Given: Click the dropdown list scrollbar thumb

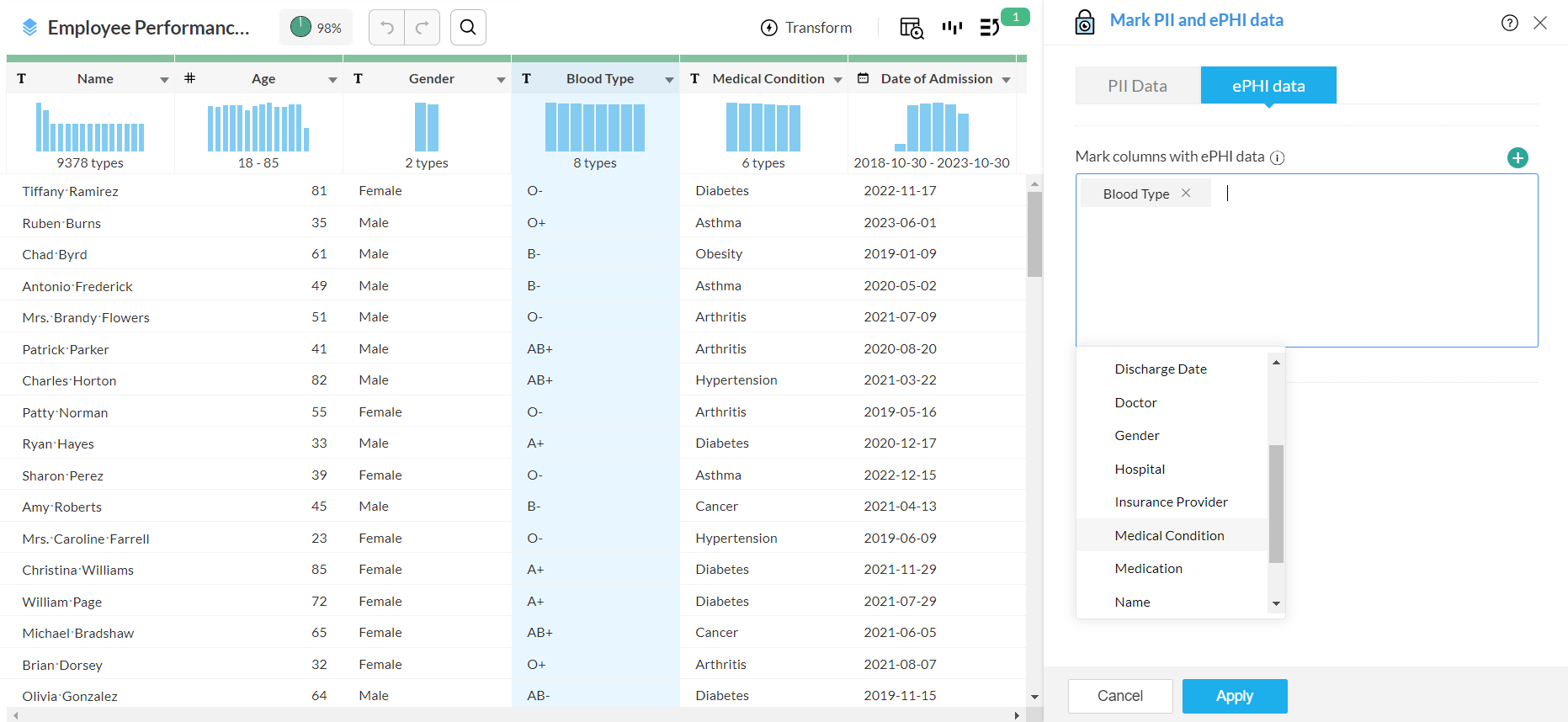Looking at the screenshot, I should tap(1276, 502).
